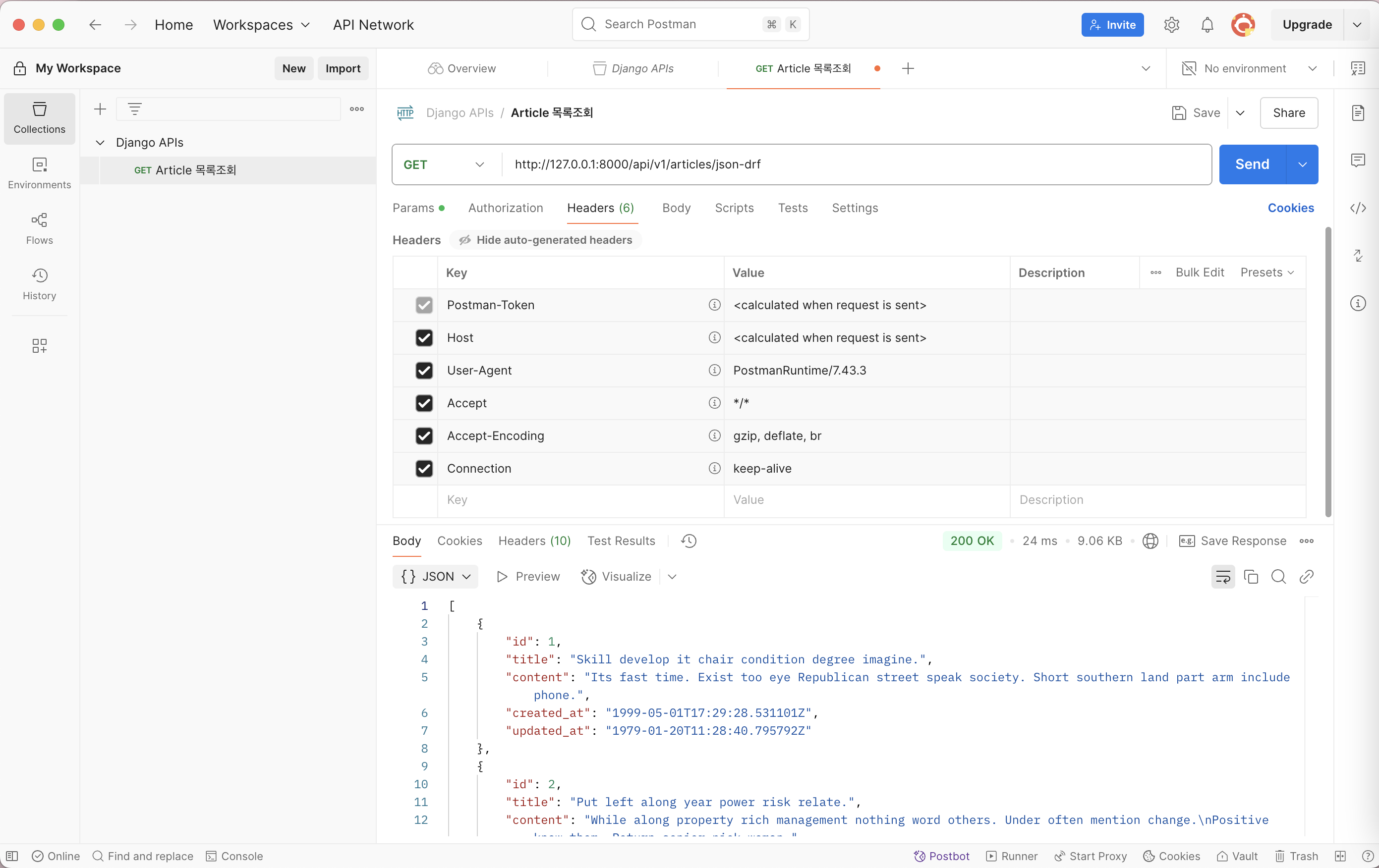Open the Environments sidebar panel
This screenshot has width=1379, height=868.
40,173
